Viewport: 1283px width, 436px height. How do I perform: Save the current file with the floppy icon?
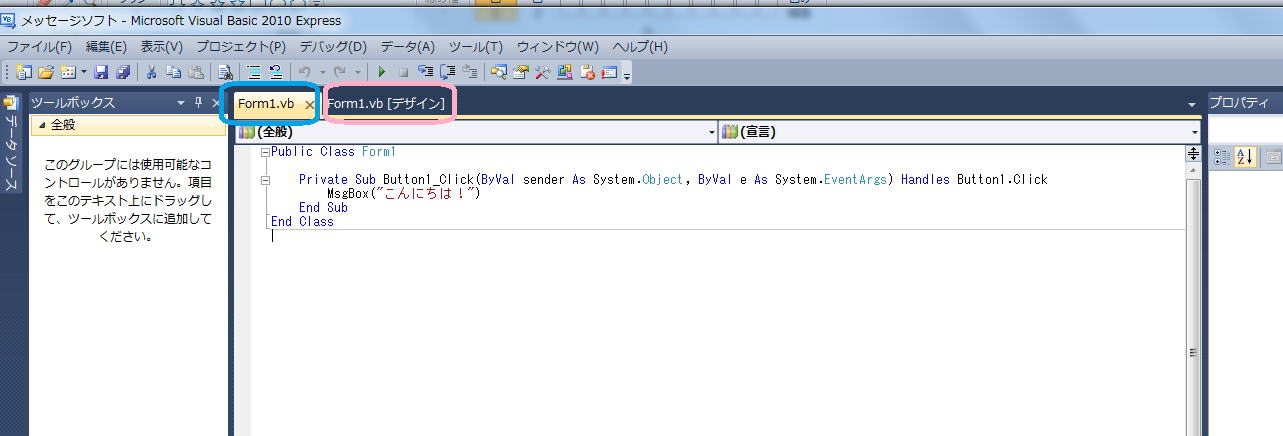102,72
